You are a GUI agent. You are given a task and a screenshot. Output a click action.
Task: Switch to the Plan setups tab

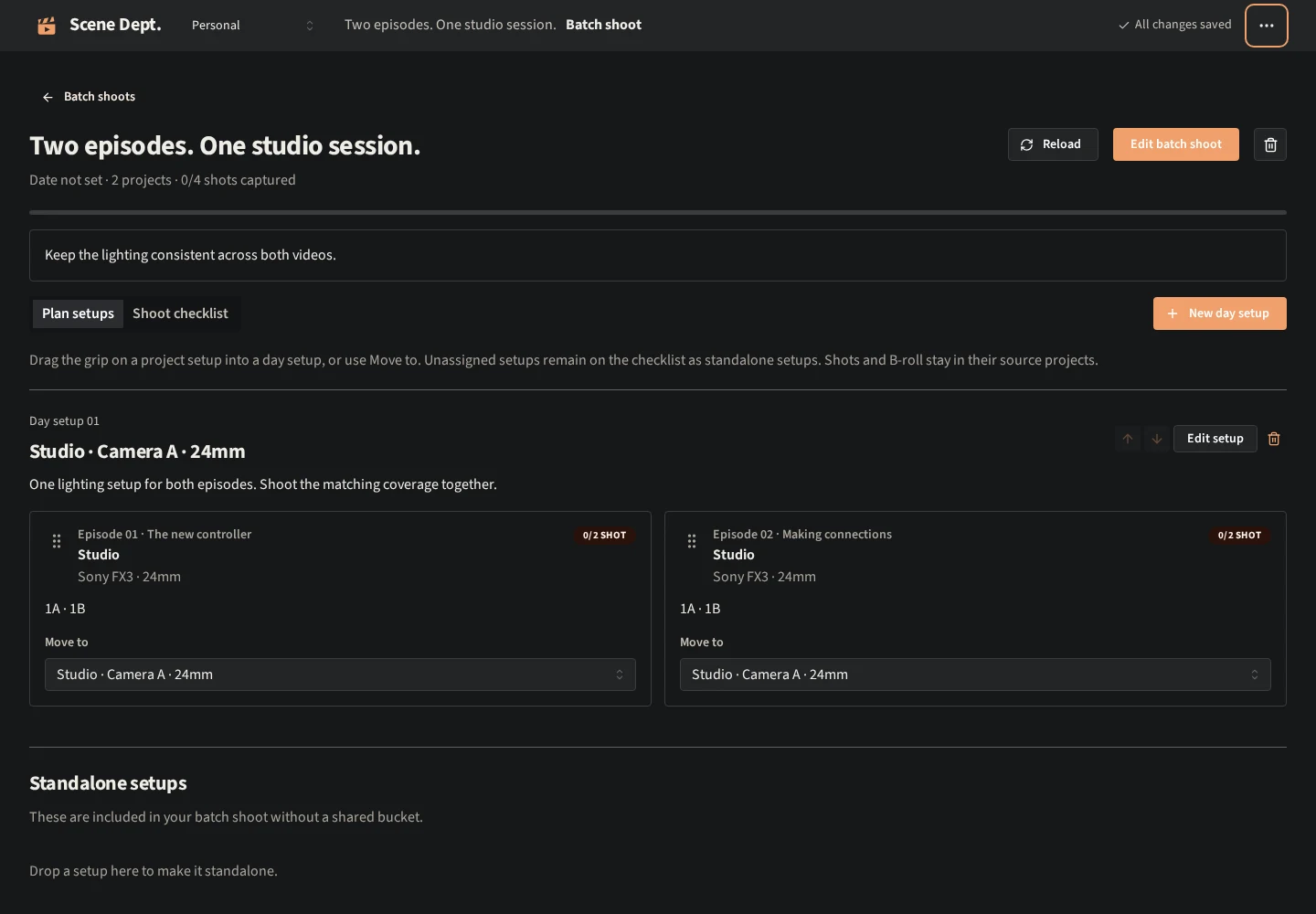click(78, 314)
